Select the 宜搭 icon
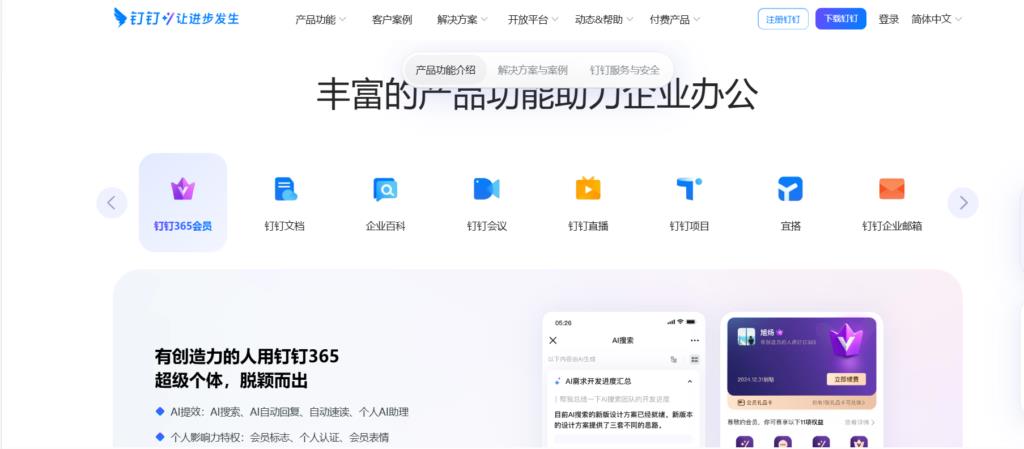This screenshot has height=449, width=1024. (x=790, y=189)
